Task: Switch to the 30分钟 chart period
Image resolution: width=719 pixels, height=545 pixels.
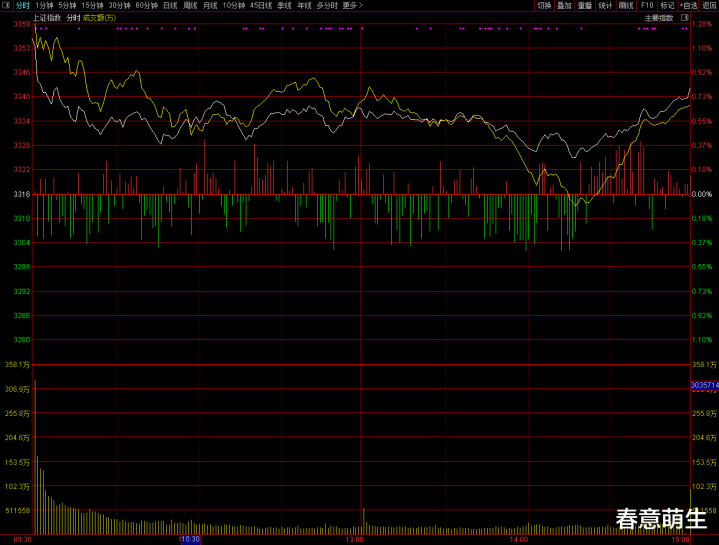Action: pyautogui.click(x=119, y=6)
